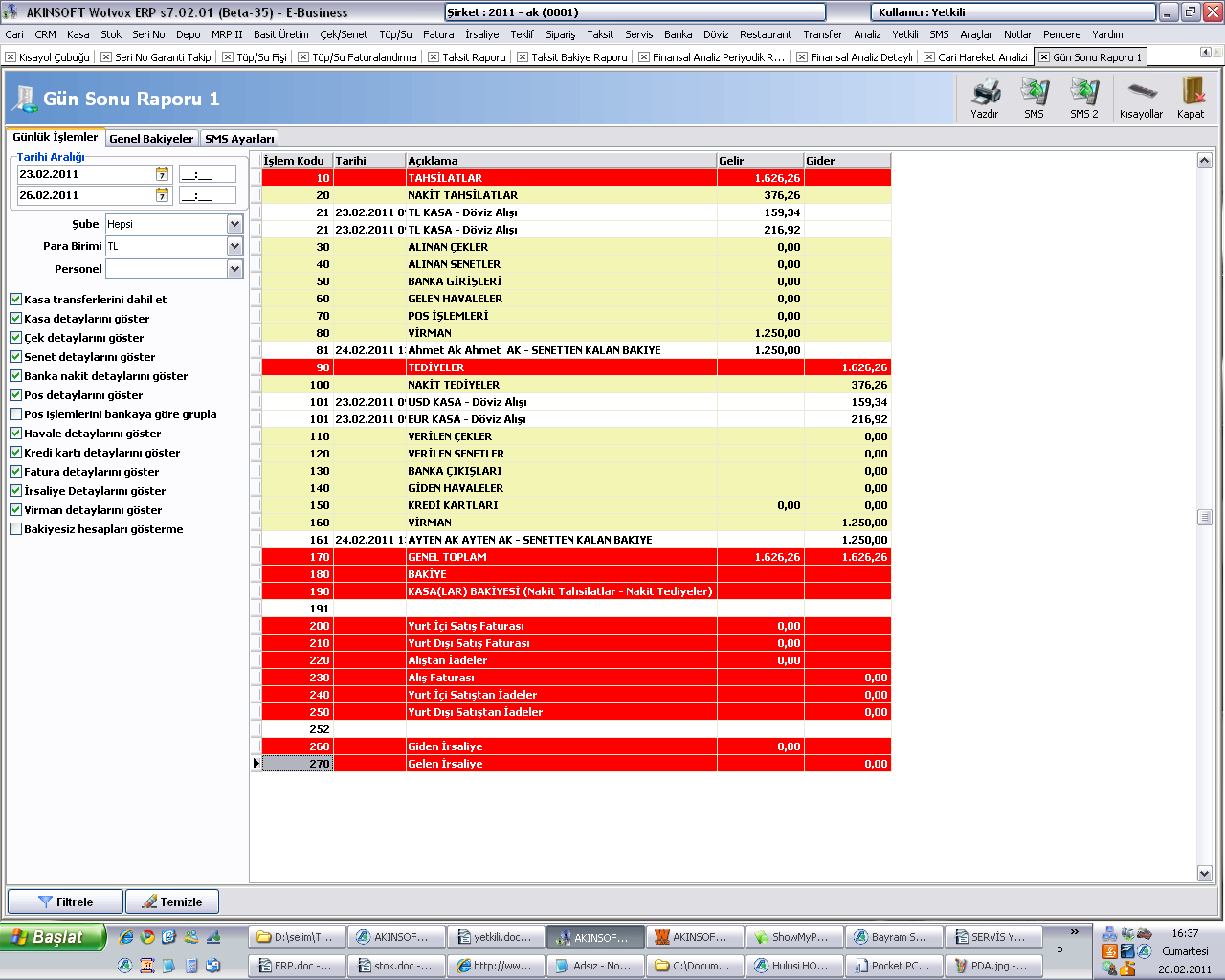This screenshot has width=1225, height=980.
Task: Open the Stok menu
Action: tap(111, 34)
